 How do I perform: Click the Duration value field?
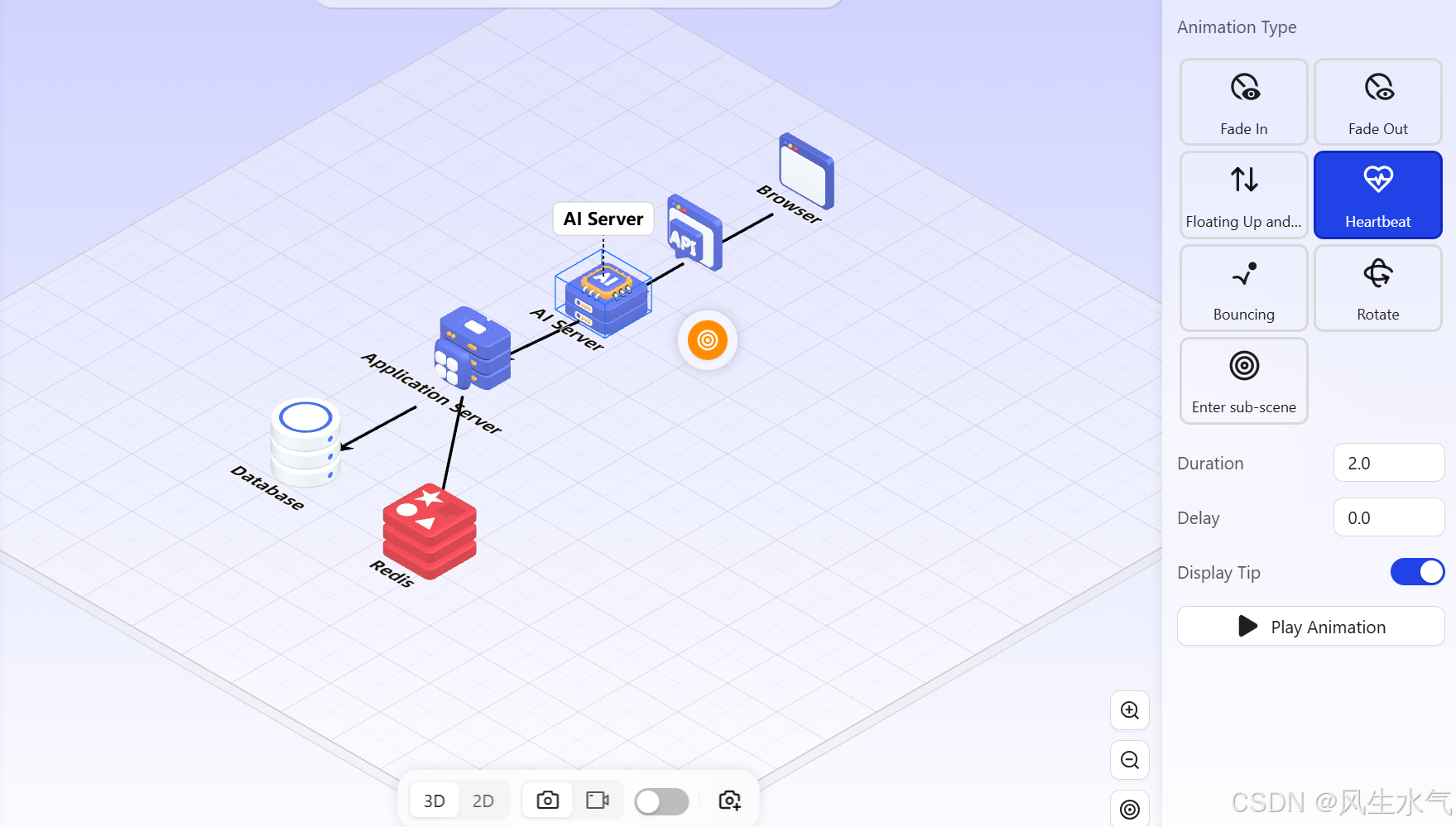click(1389, 463)
